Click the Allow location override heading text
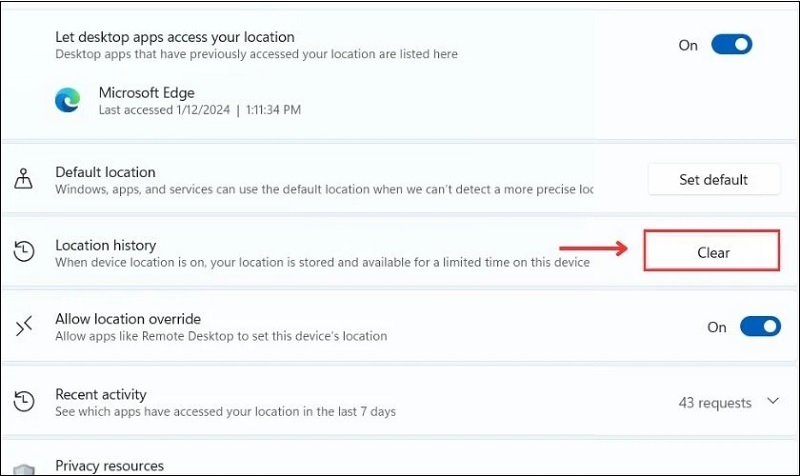Viewport: 800px width, 476px height. 128,319
